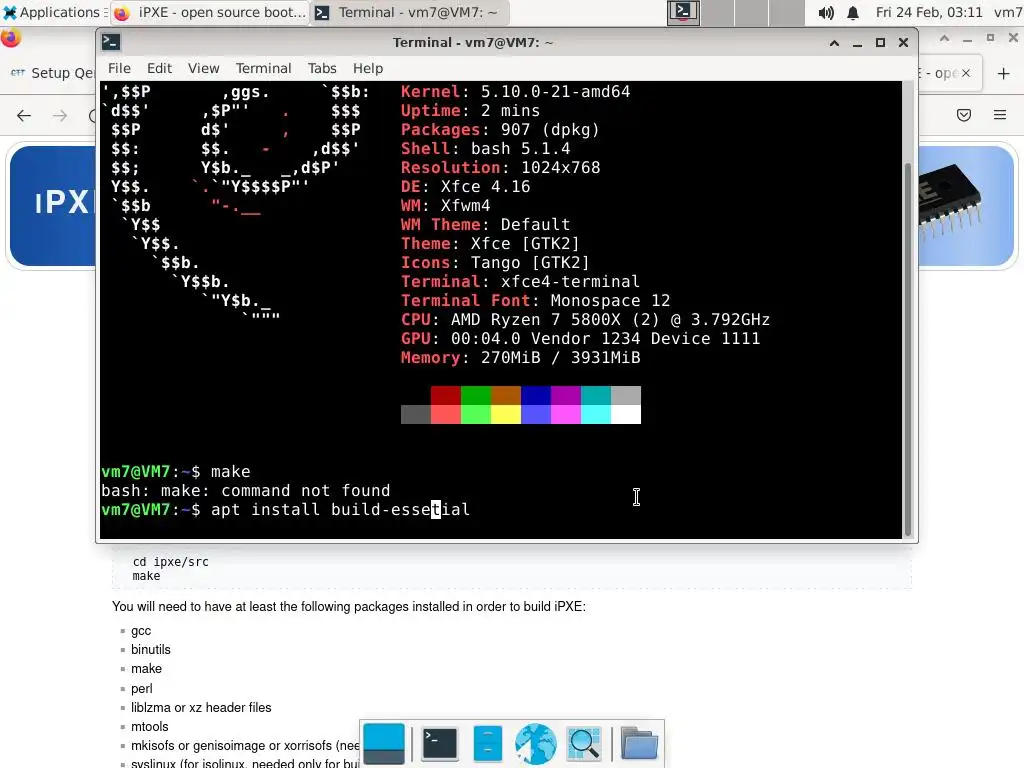Image resolution: width=1024 pixels, height=768 pixels.
Task: Close the Terminal window
Action: click(x=903, y=43)
